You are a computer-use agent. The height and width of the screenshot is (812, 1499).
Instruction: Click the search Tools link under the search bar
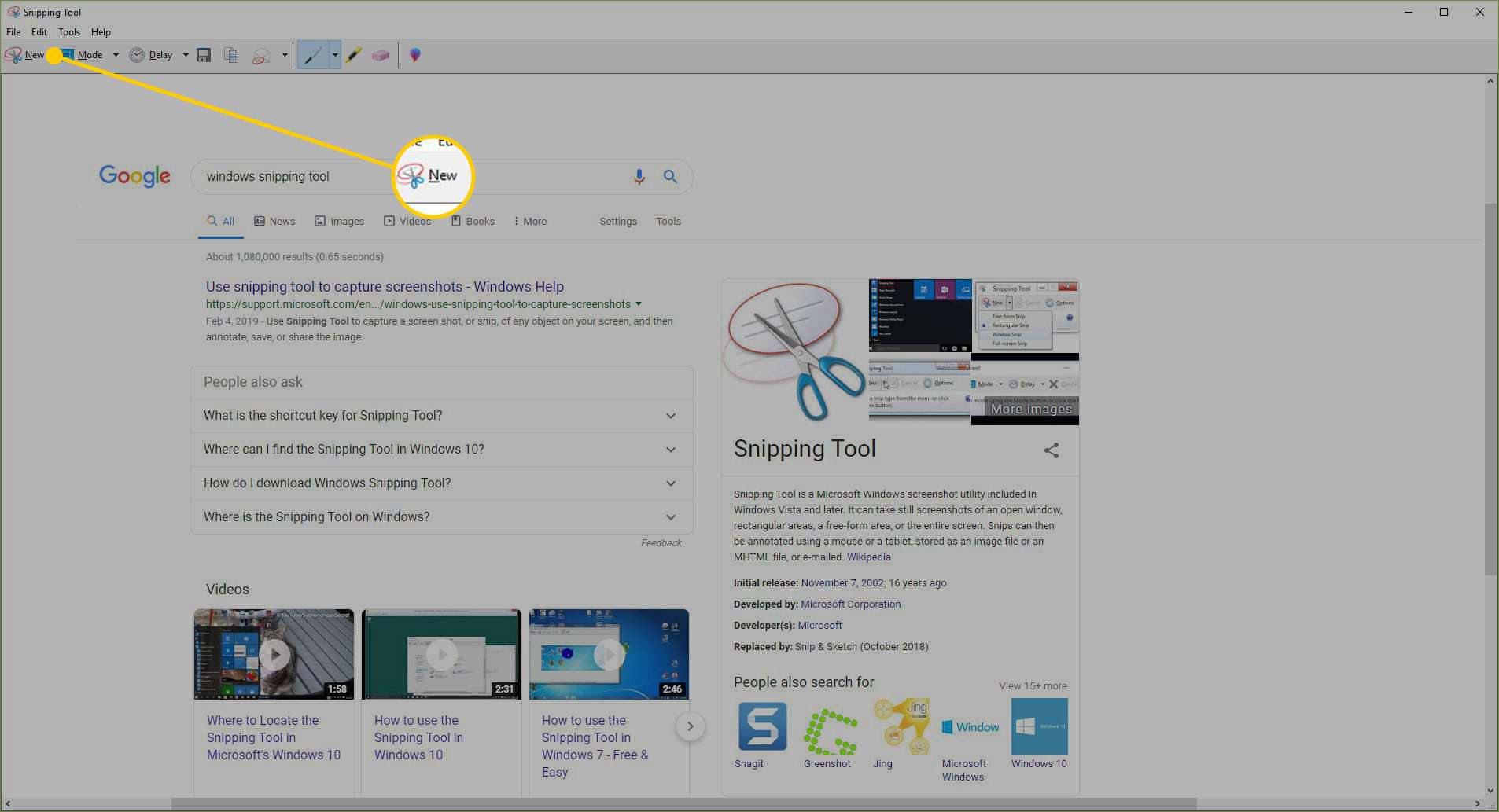pyautogui.click(x=668, y=222)
